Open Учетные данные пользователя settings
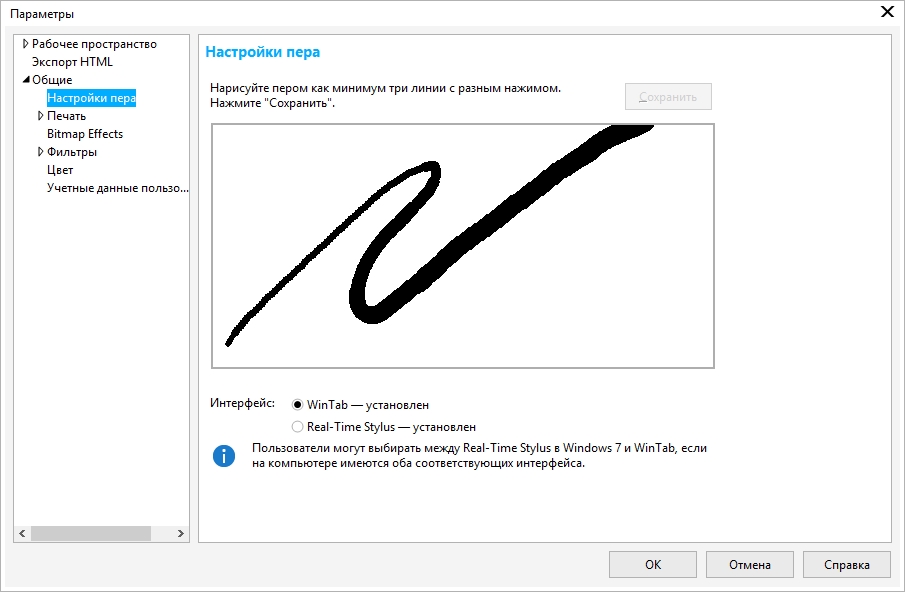The image size is (905, 592). 117,188
